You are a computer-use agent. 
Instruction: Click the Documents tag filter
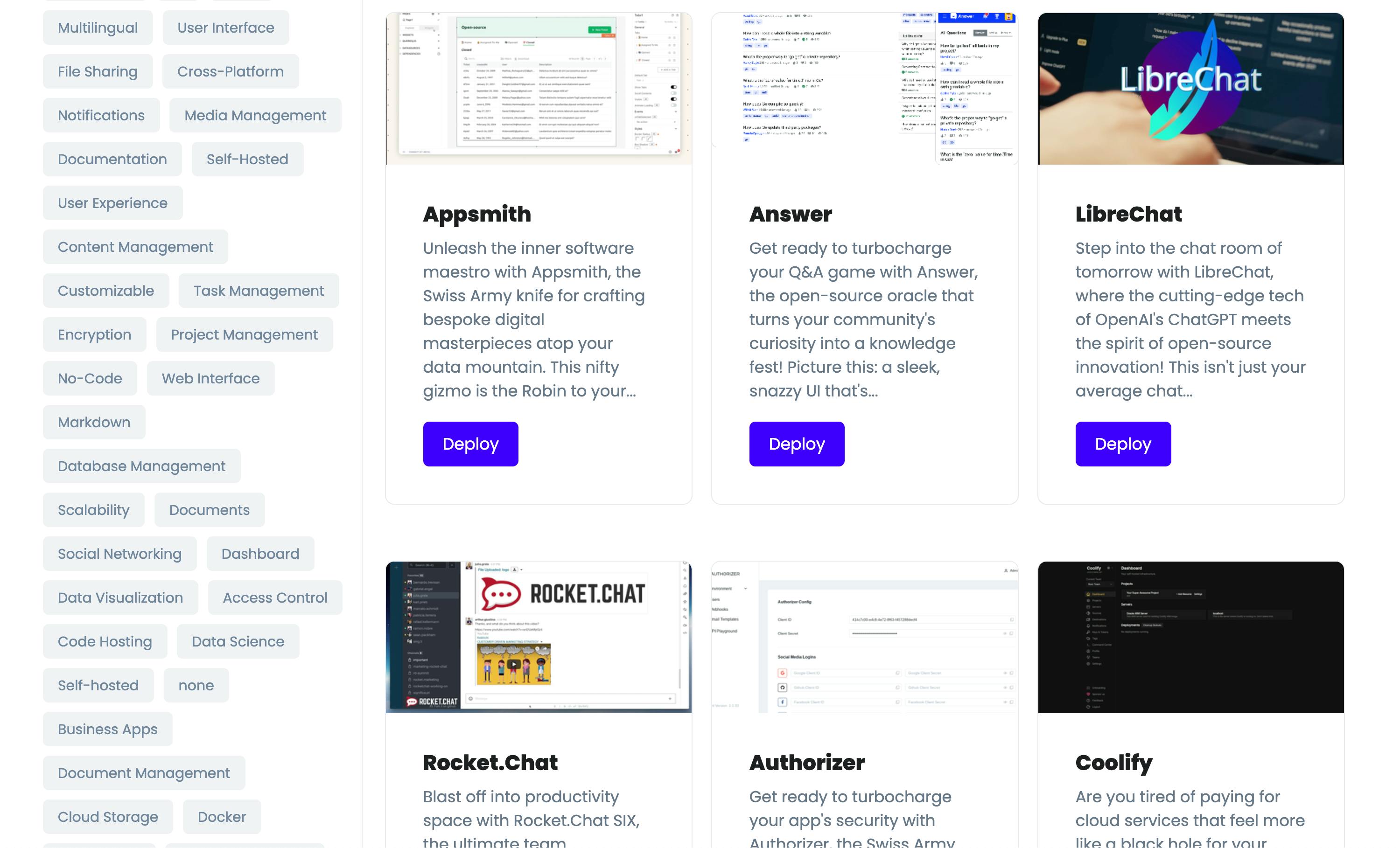pos(210,510)
